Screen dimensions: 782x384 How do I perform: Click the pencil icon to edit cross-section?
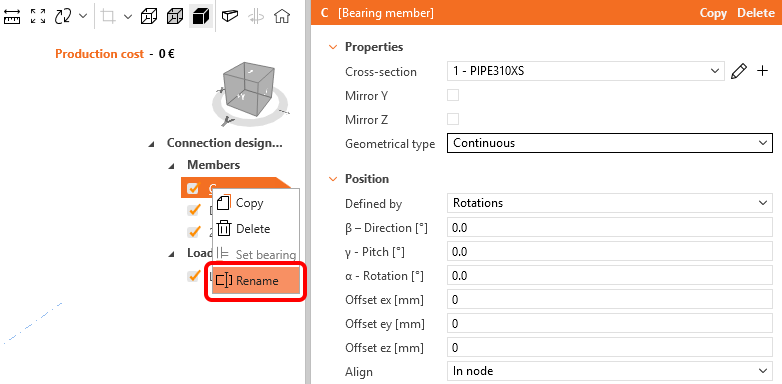click(739, 71)
